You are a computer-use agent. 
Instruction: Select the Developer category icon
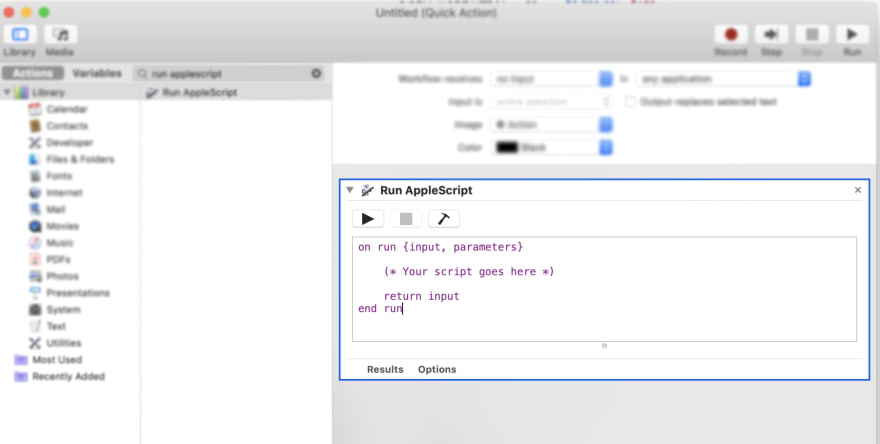pos(35,143)
